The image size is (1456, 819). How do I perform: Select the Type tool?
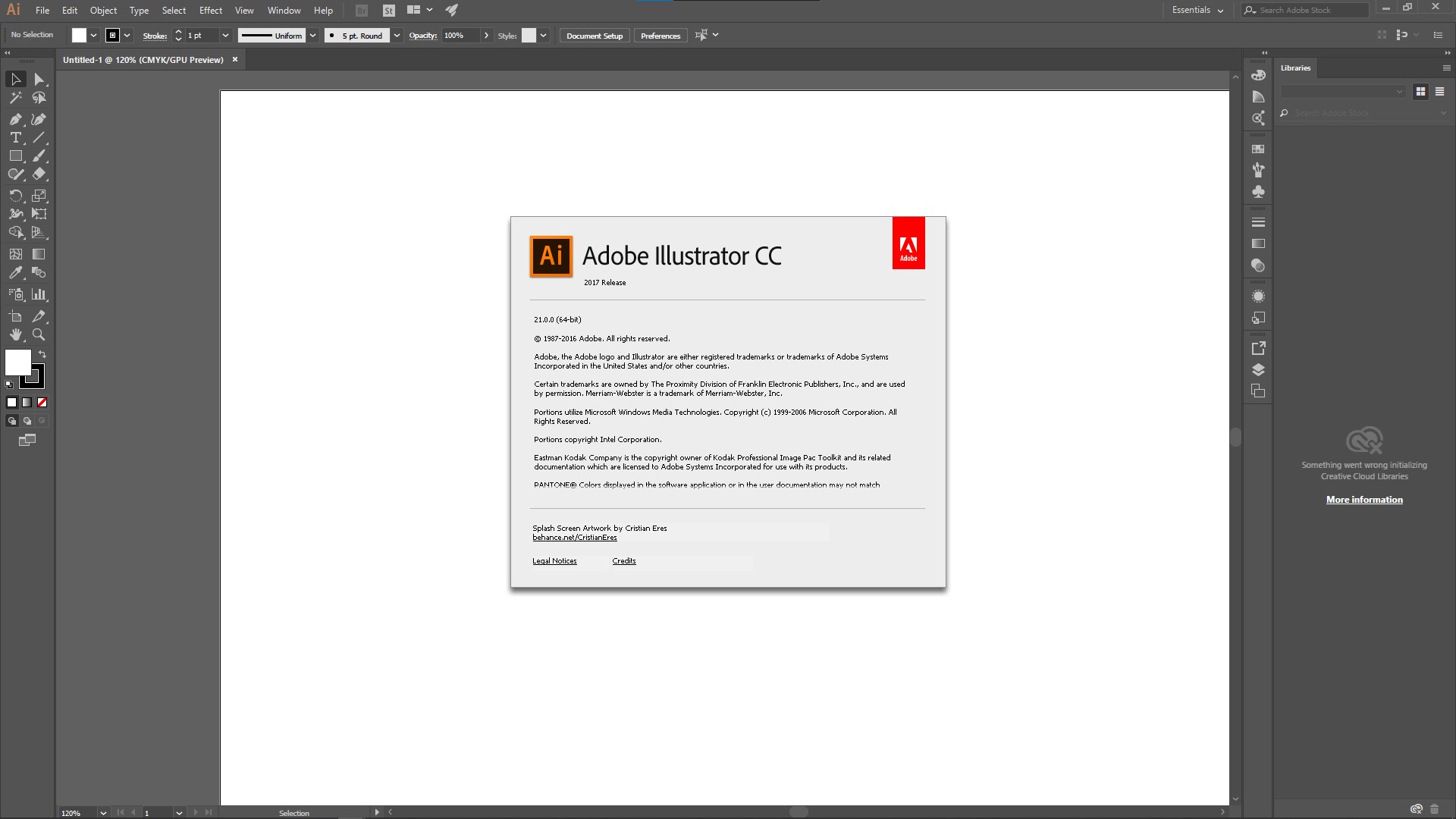point(15,137)
